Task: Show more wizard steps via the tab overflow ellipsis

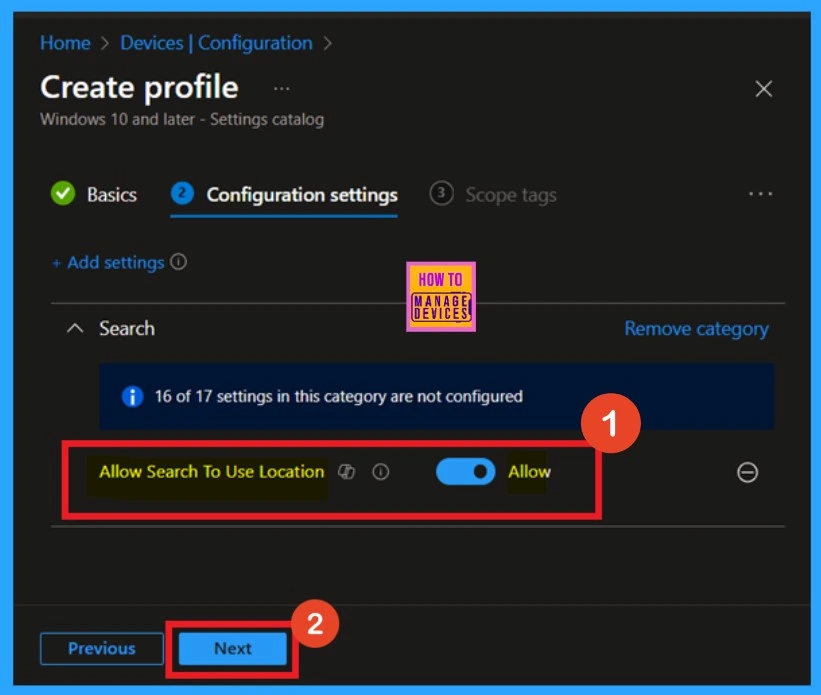Action: click(760, 194)
